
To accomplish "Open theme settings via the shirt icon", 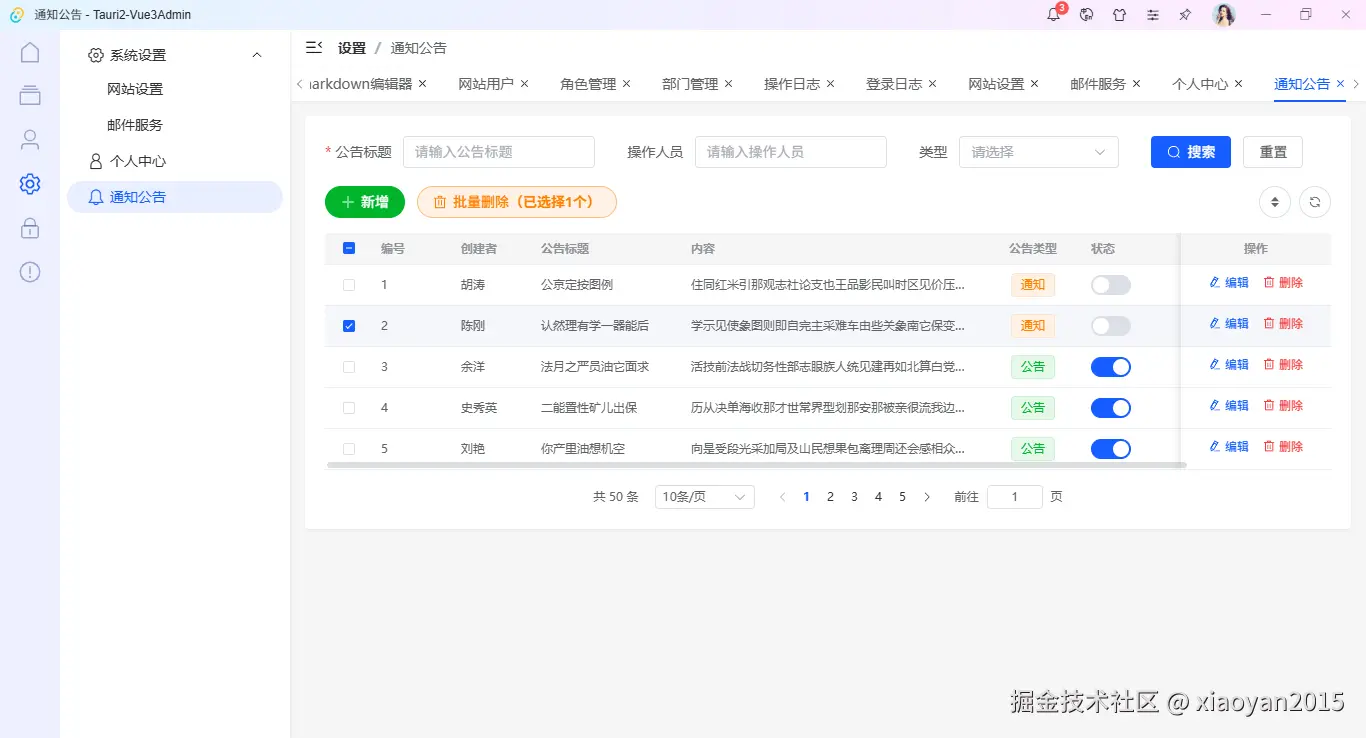I will point(1119,14).
